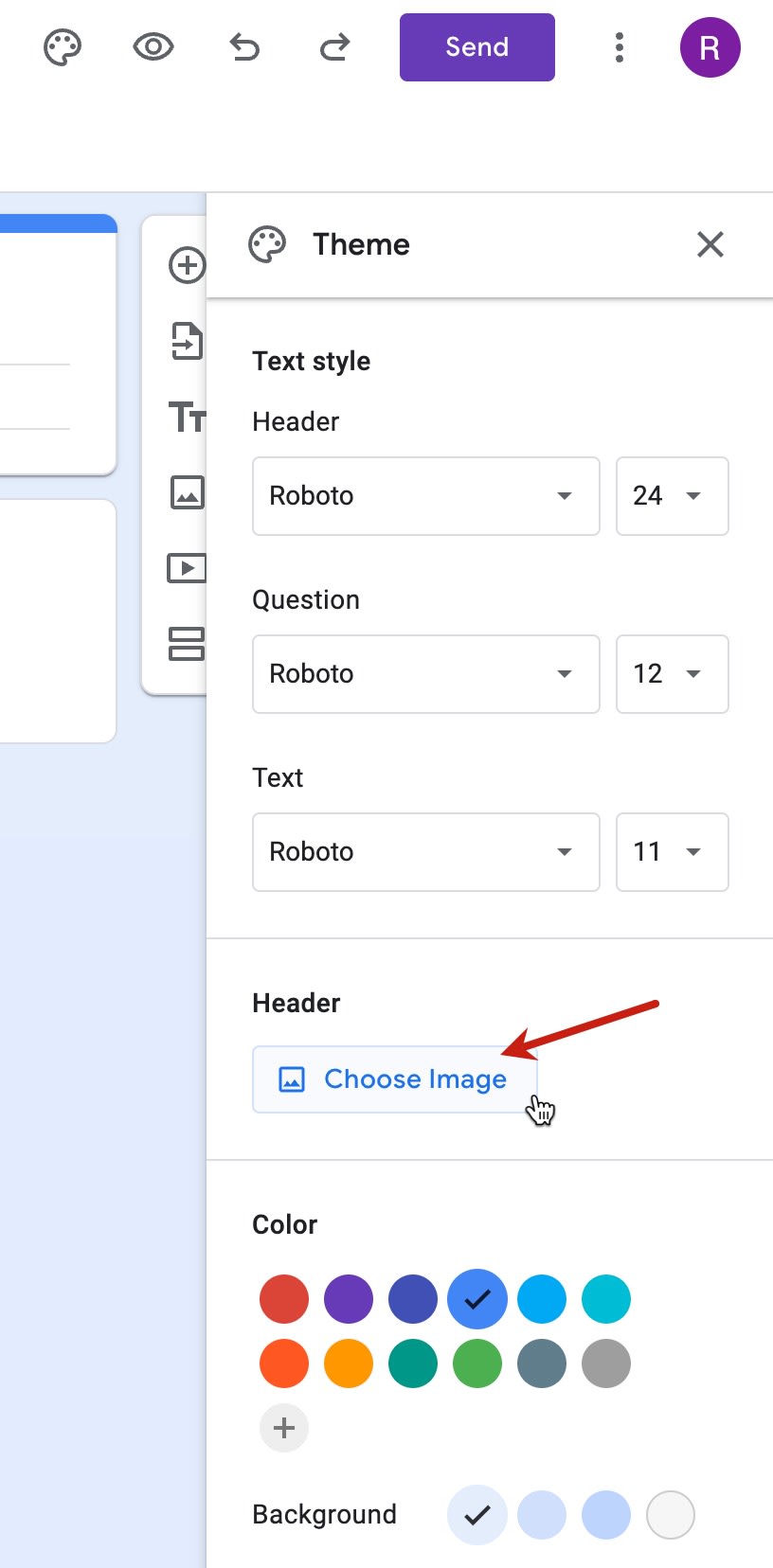
Task: Add a custom theme color with the plus
Action: 283,1428
